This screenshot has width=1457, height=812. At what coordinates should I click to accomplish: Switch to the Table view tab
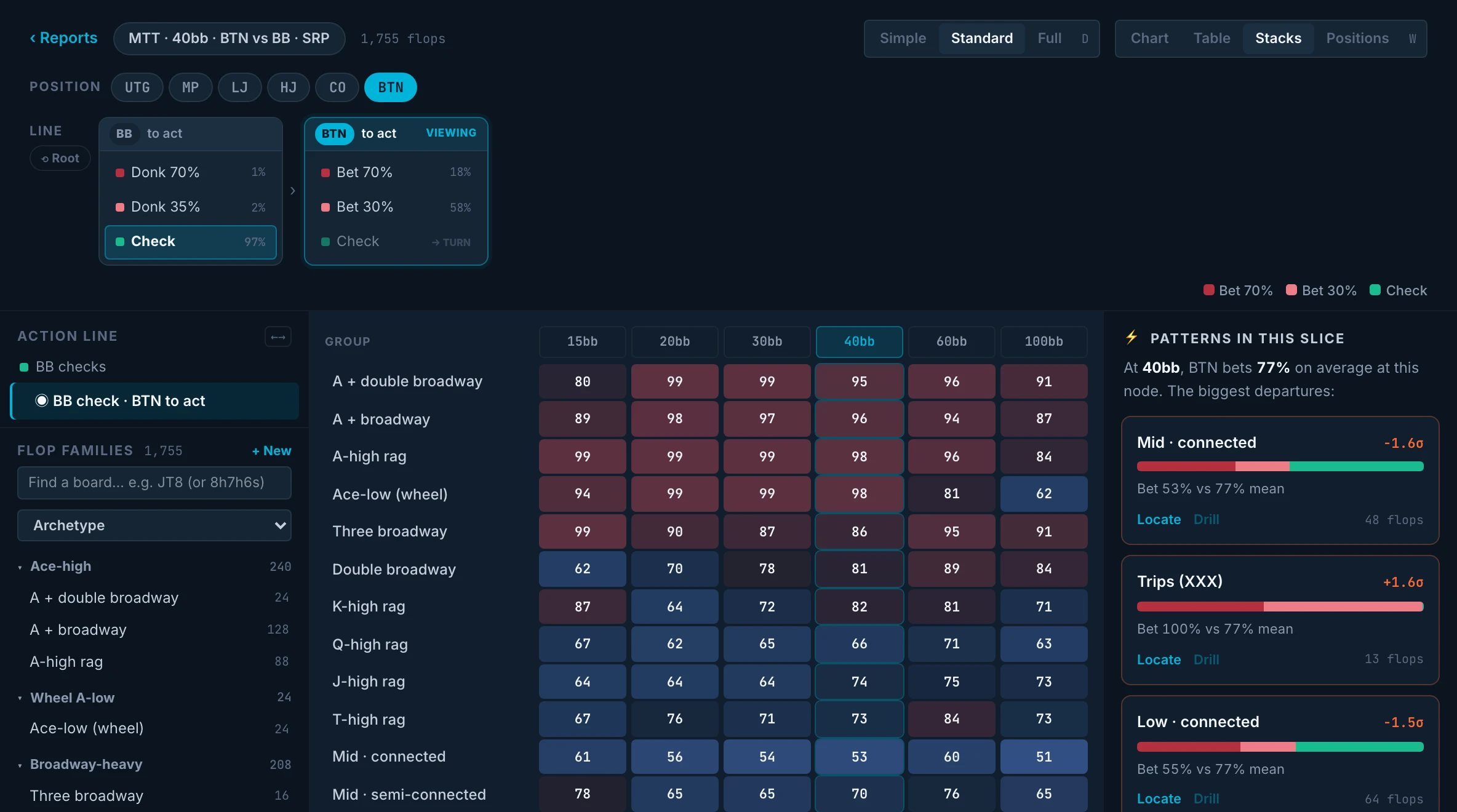tap(1212, 39)
